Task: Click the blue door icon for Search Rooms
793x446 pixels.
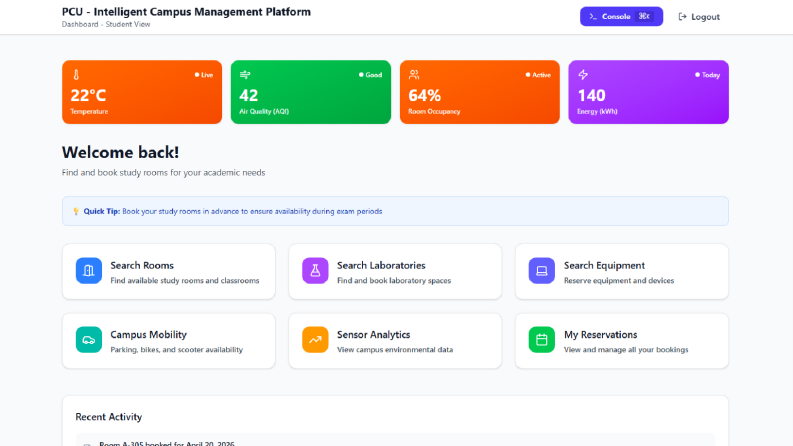Action: (89, 271)
